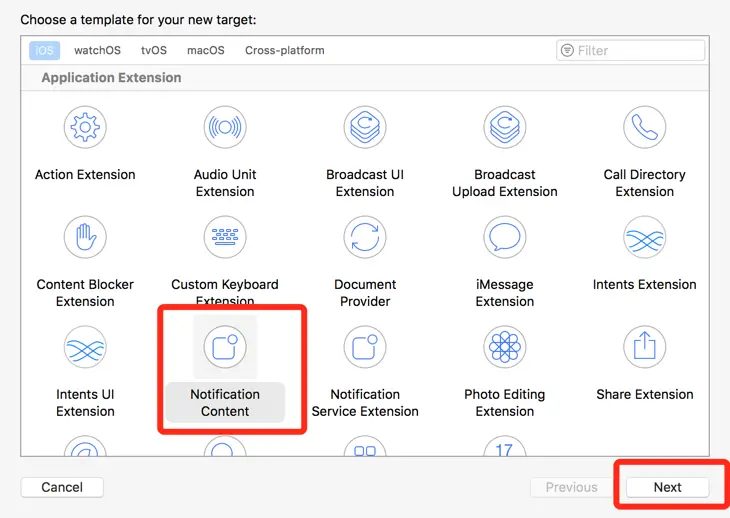Focus the Filter search field
This screenshot has width=730, height=518.
coord(630,50)
